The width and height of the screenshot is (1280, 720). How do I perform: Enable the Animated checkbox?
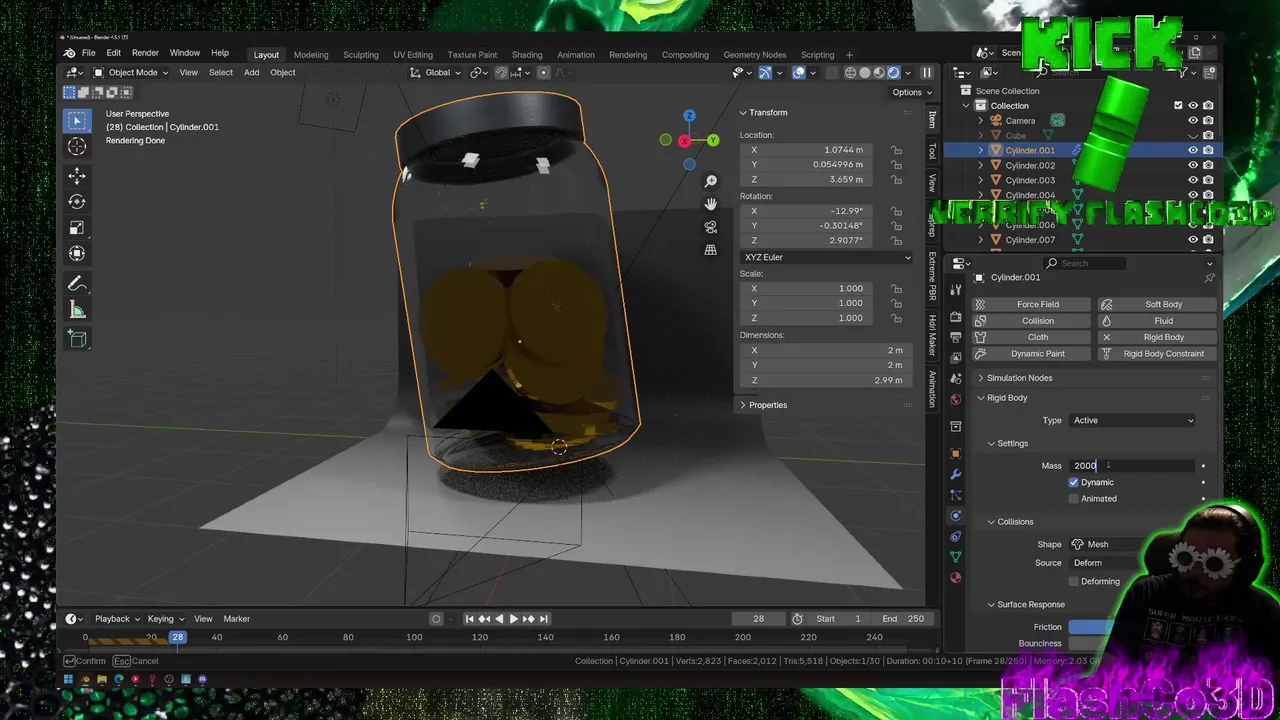(1074, 499)
